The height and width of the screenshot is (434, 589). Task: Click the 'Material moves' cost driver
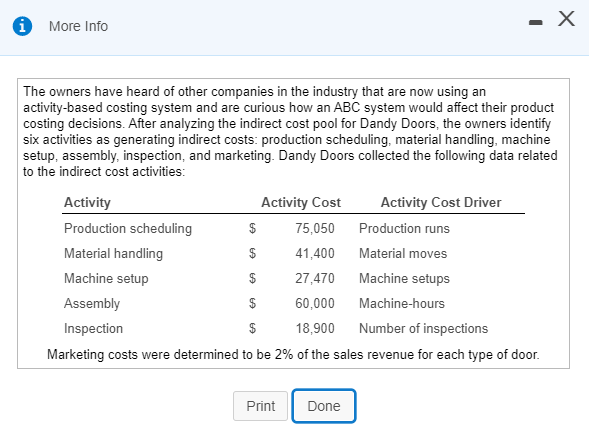tap(403, 253)
